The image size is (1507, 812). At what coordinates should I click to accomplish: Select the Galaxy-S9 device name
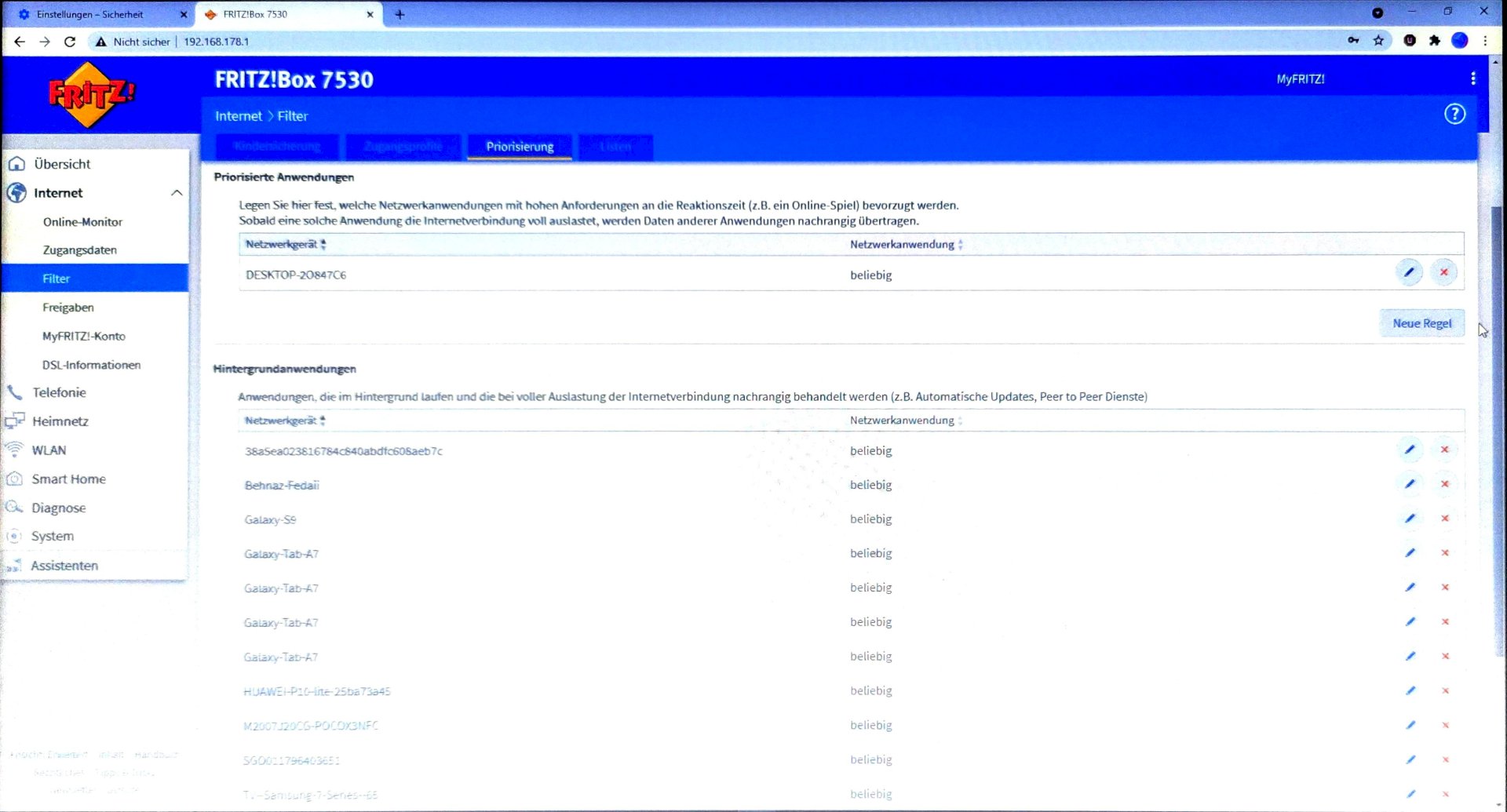tap(270, 520)
